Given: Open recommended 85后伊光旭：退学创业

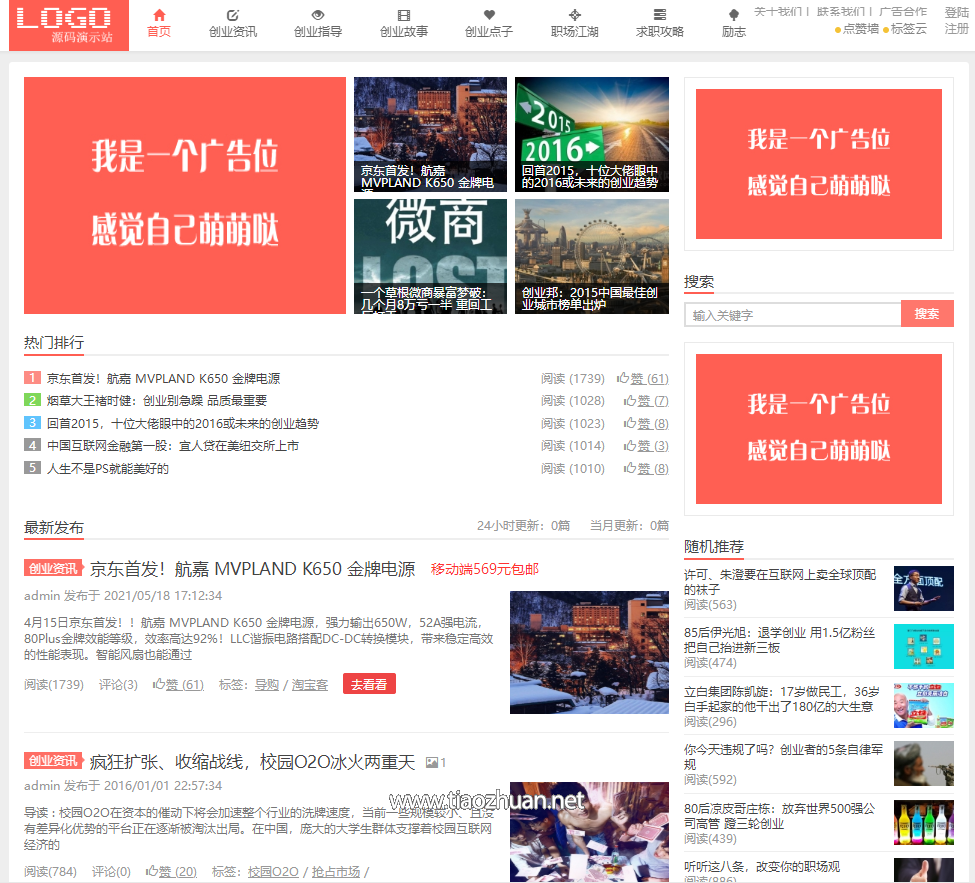Looking at the screenshot, I should pyautogui.click(x=780, y=640).
